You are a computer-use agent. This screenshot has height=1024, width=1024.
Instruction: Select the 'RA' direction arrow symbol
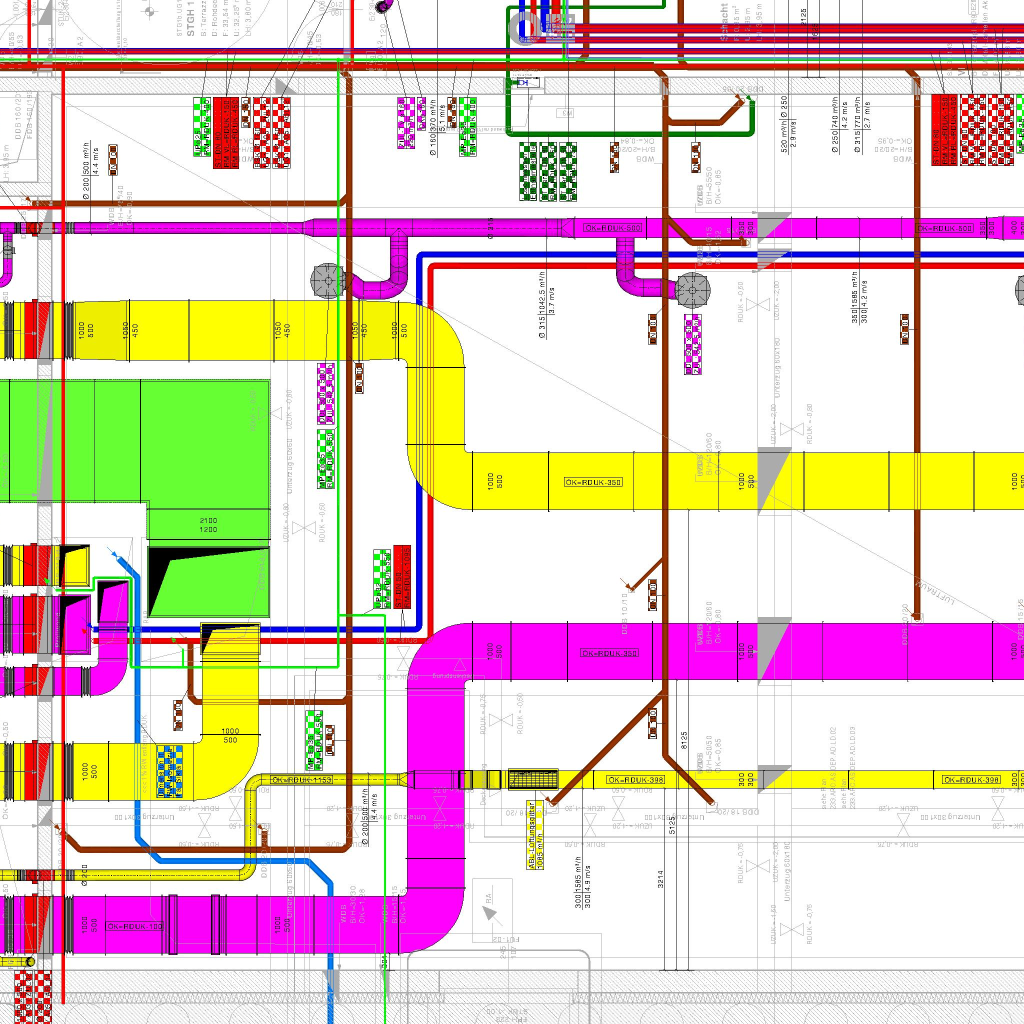pos(490,908)
